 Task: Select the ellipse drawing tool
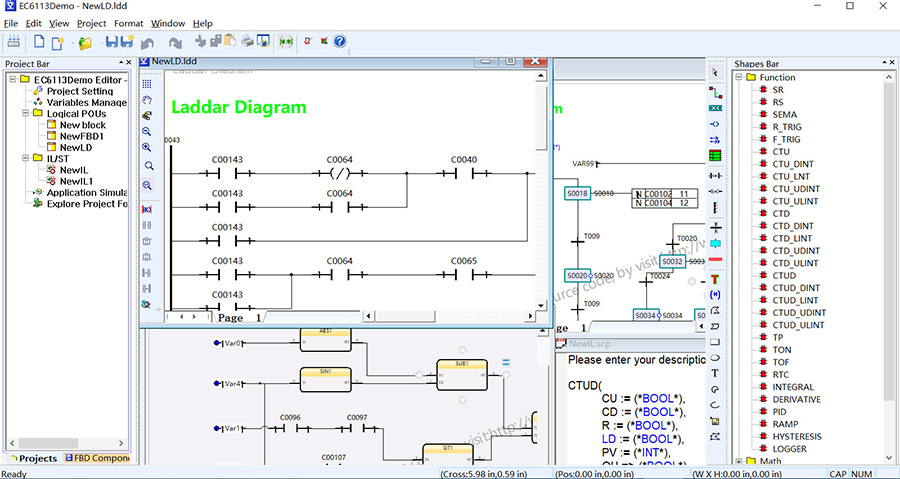[x=715, y=357]
